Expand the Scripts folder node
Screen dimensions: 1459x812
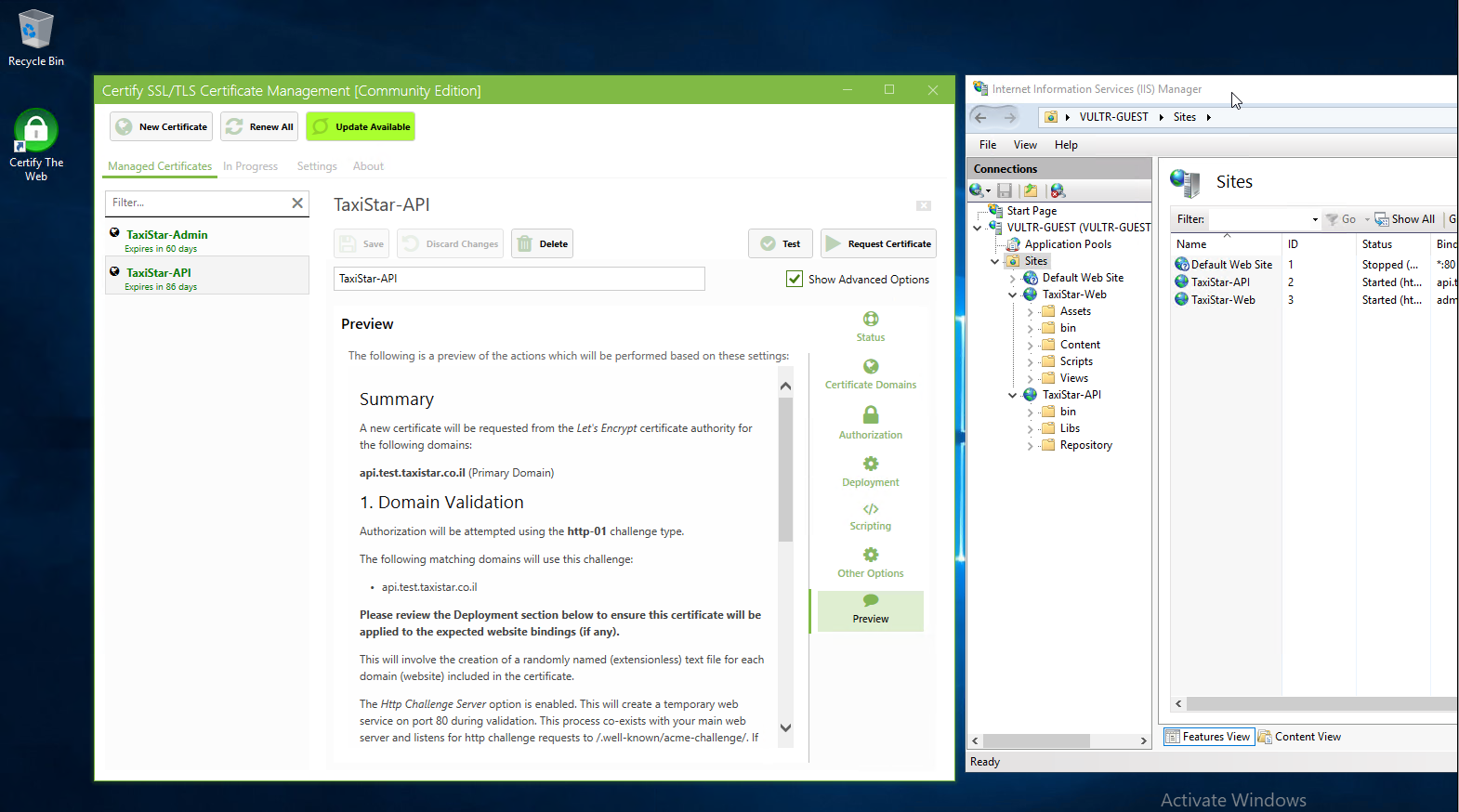pyautogui.click(x=1031, y=361)
